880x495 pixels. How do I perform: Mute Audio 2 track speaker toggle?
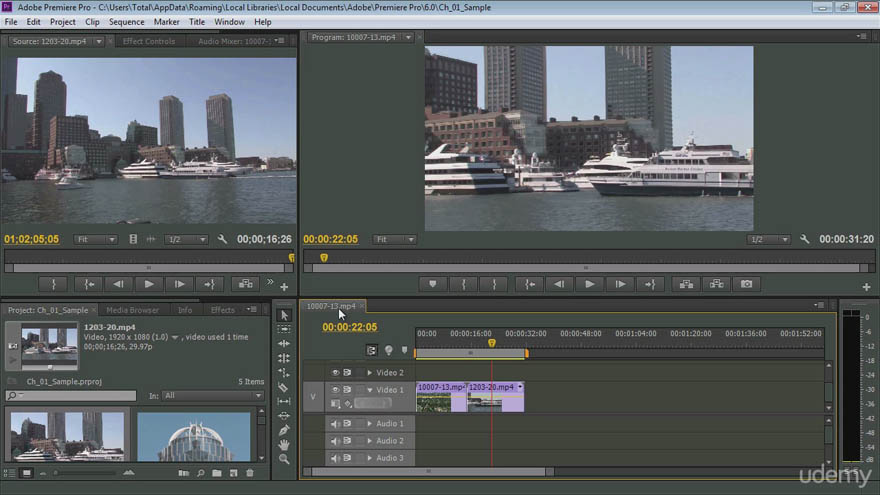tap(335, 441)
